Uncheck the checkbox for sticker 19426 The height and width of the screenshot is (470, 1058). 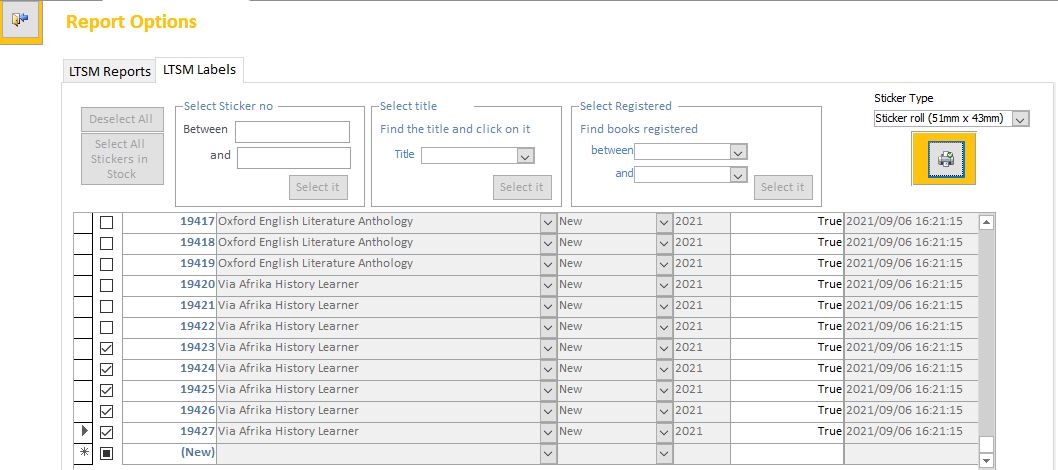tap(106, 411)
